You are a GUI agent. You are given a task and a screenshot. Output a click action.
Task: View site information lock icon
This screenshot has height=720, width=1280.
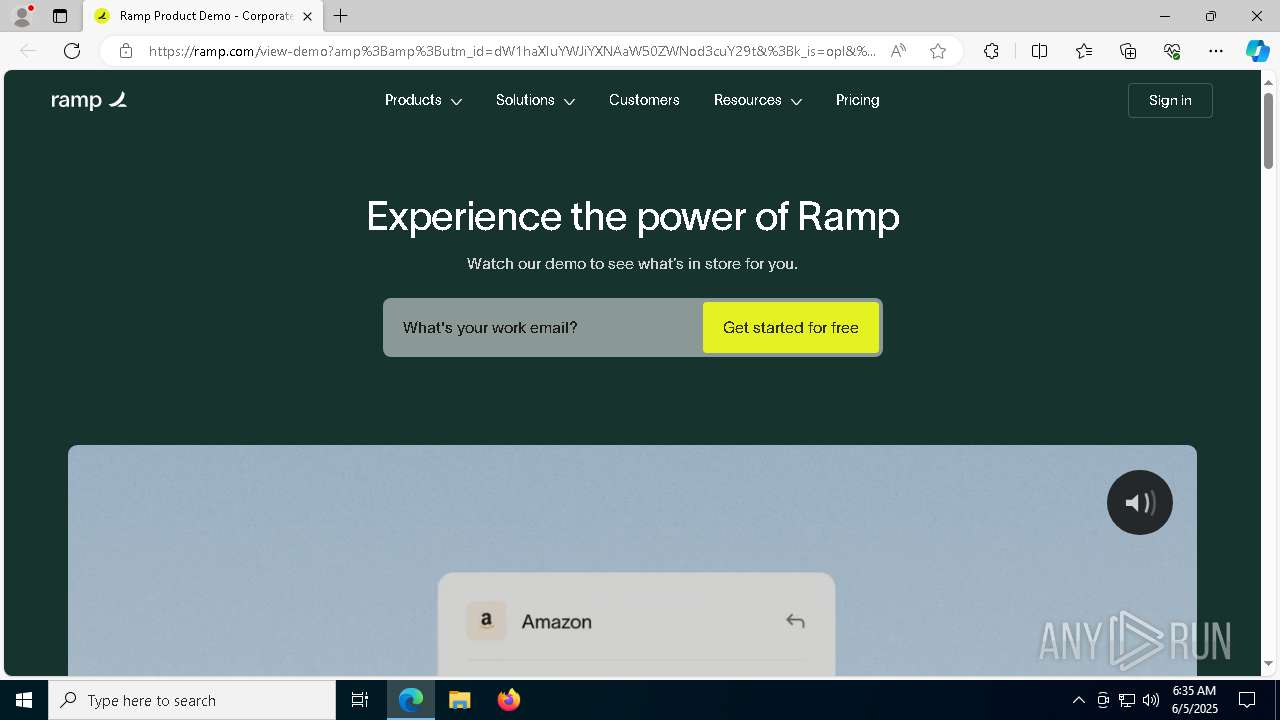(x=126, y=51)
